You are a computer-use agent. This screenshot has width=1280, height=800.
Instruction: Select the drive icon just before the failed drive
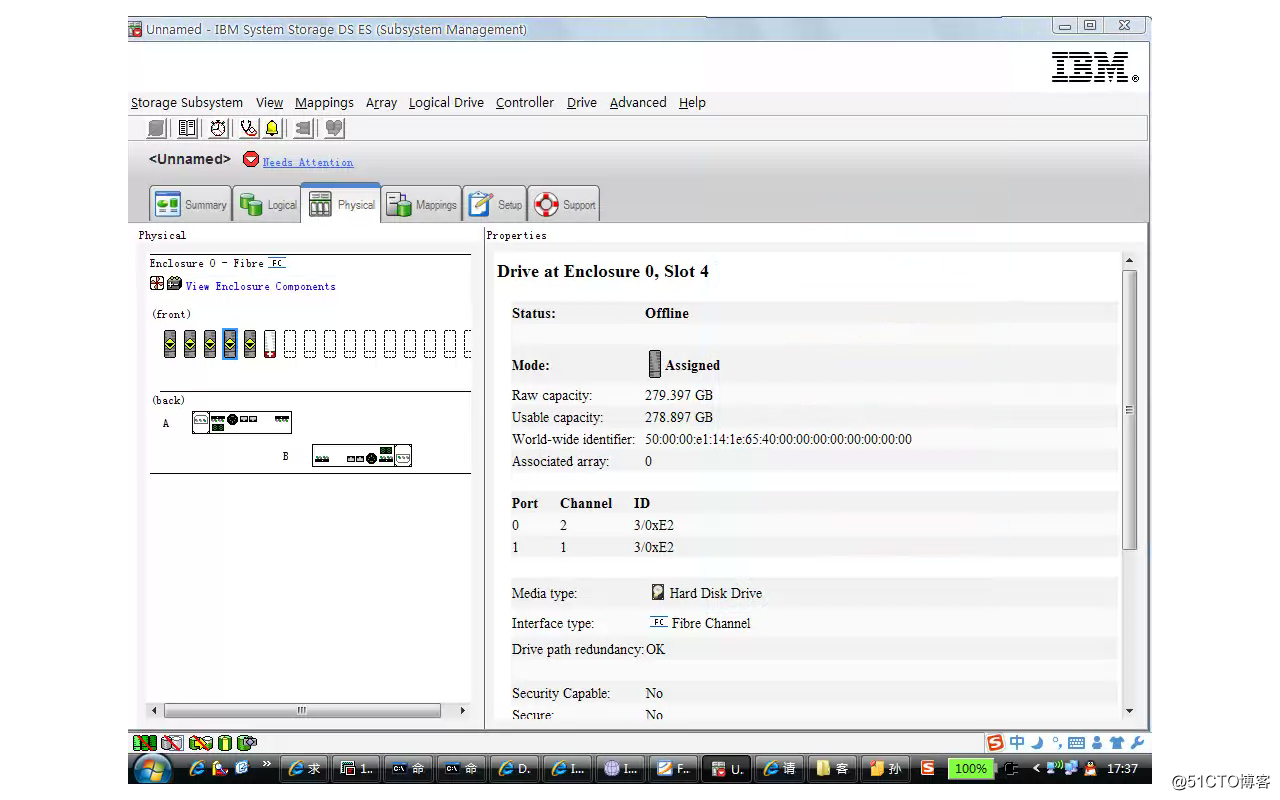tap(250, 344)
